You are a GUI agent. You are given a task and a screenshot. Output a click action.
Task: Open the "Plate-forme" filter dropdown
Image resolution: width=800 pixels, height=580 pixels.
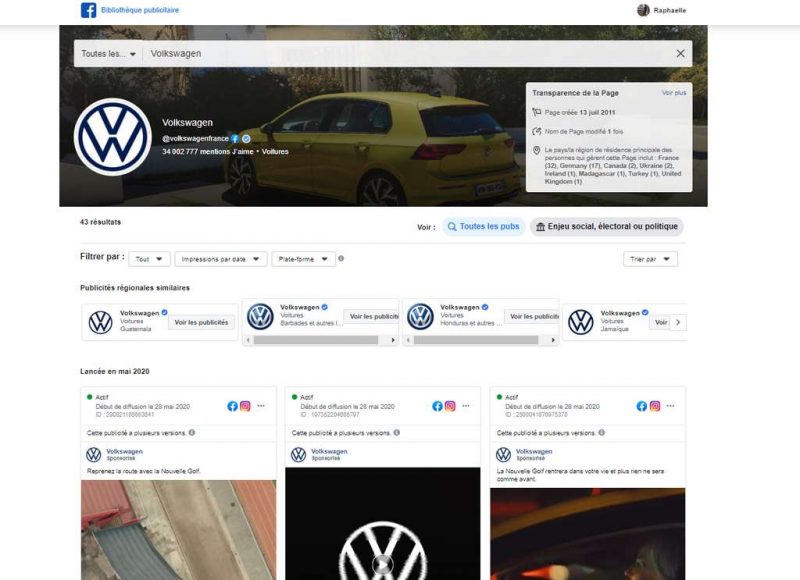(x=303, y=259)
